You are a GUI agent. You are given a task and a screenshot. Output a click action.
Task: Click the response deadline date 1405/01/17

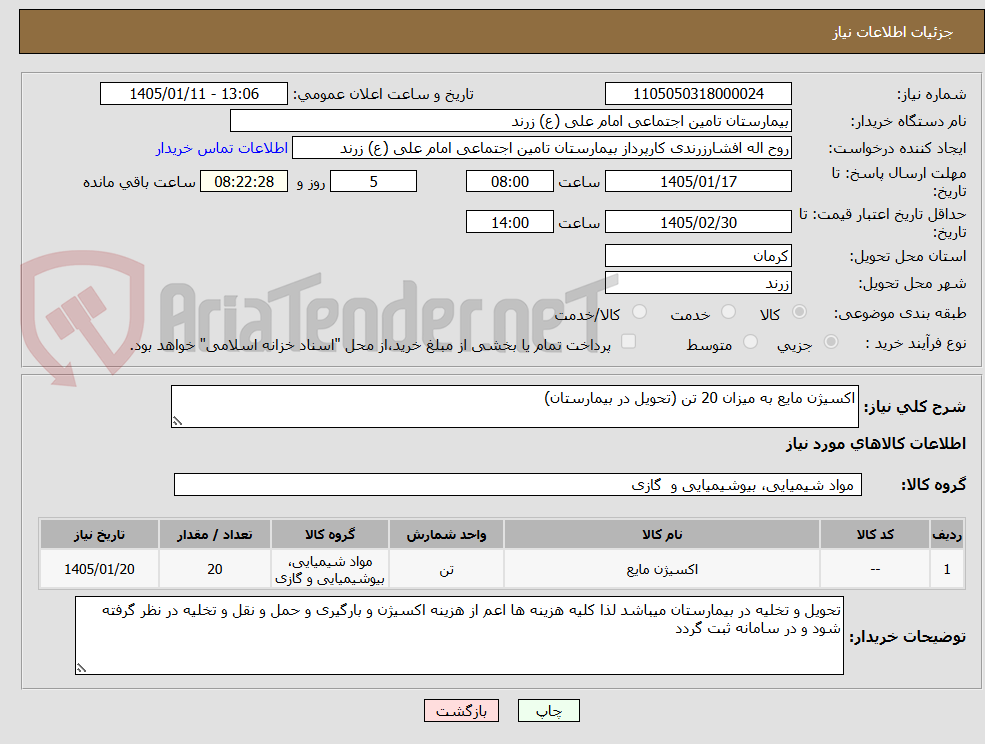[698, 182]
